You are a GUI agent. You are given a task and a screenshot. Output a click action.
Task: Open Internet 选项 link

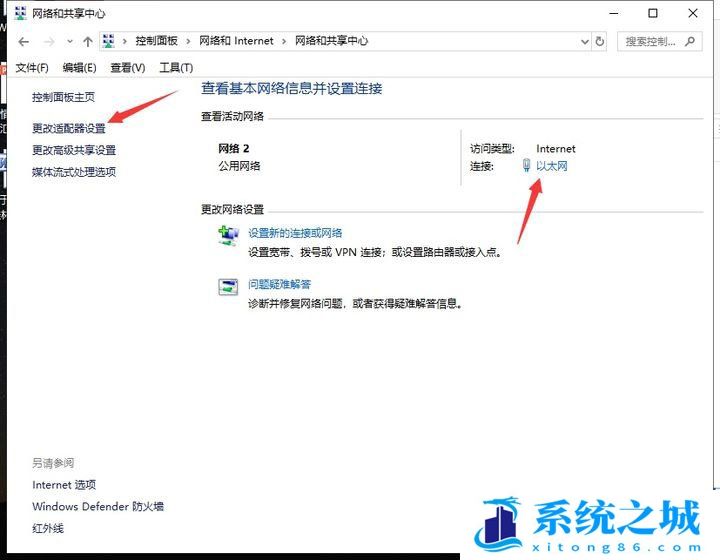click(x=64, y=485)
